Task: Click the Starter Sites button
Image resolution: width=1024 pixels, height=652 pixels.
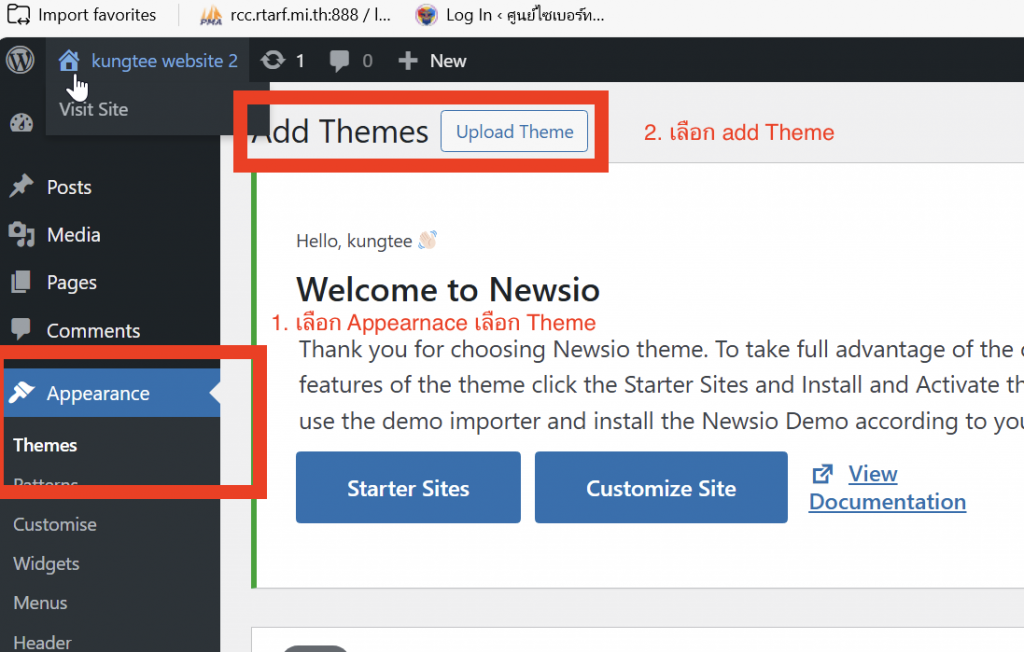Action: click(408, 488)
